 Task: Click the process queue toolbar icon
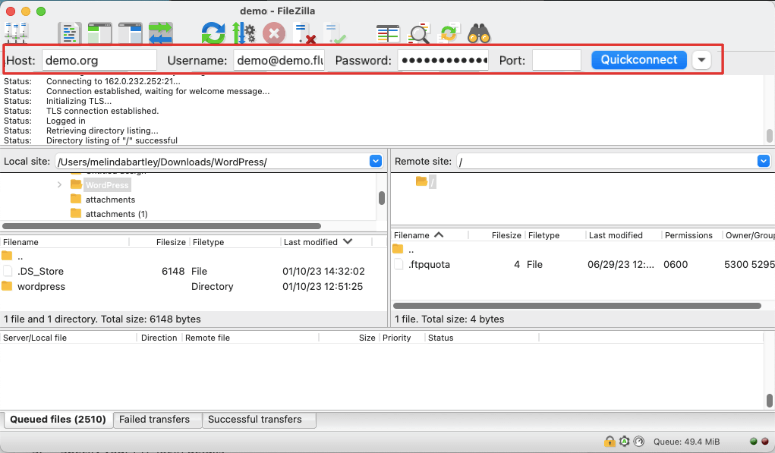243,33
